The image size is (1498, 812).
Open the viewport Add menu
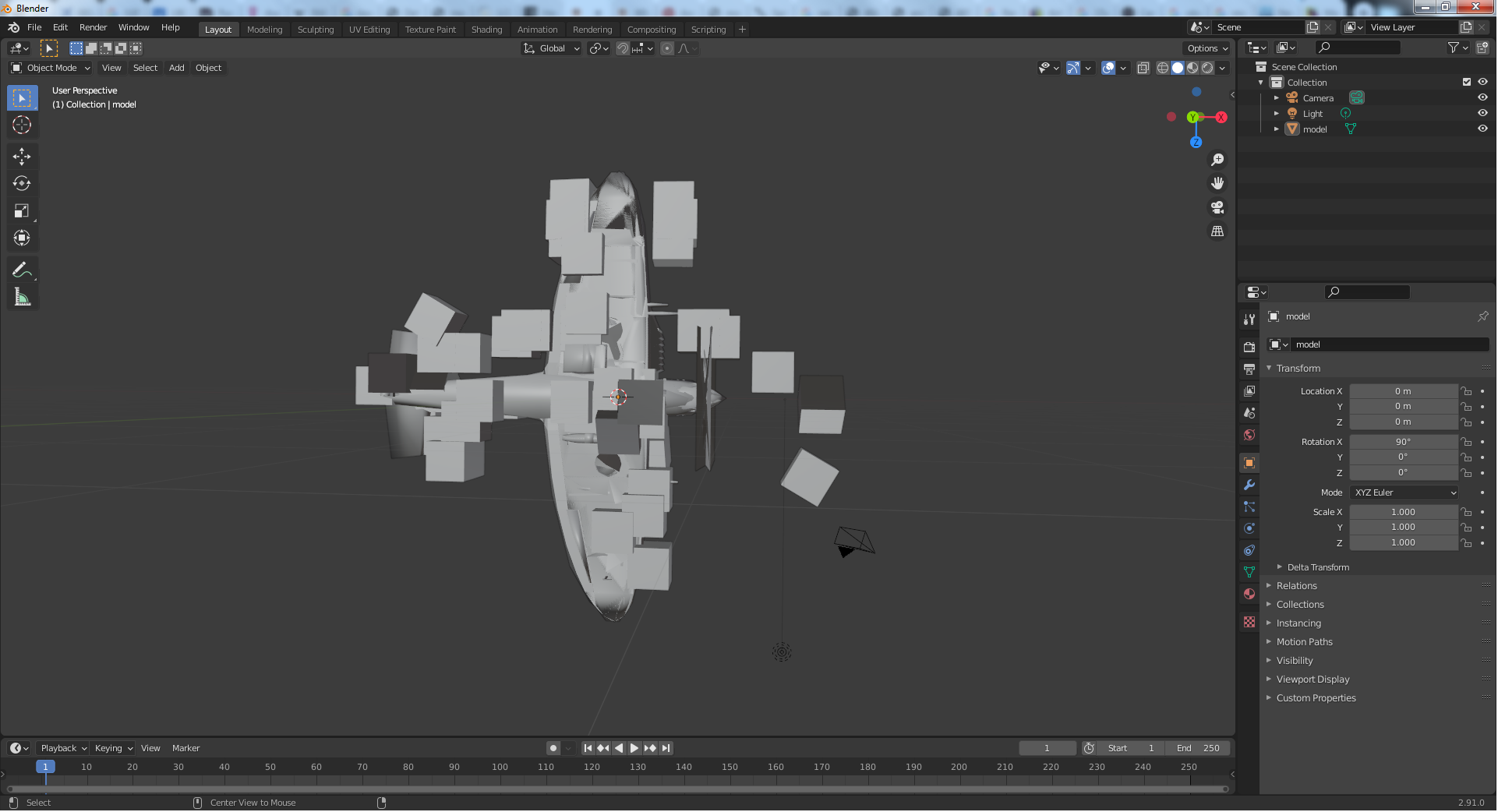coord(177,69)
